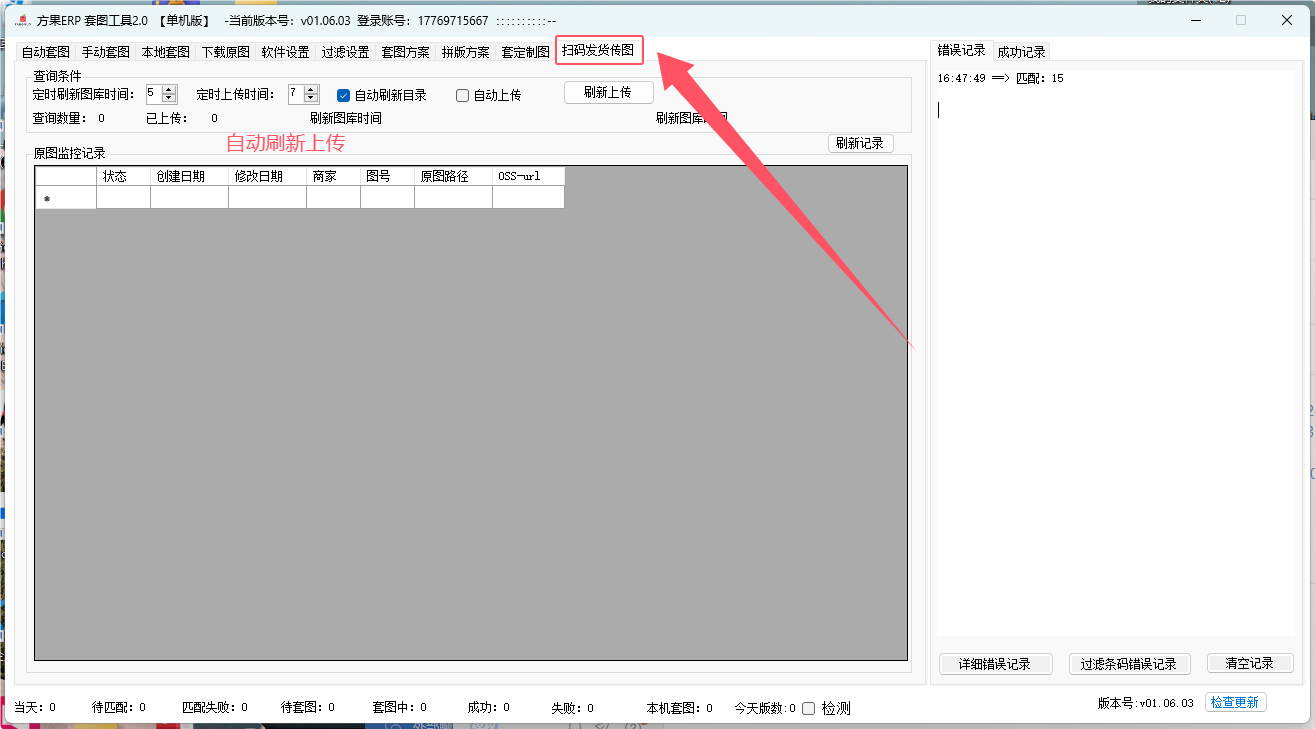
Task: Select the 扫码发货传图 tab
Action: coord(598,50)
